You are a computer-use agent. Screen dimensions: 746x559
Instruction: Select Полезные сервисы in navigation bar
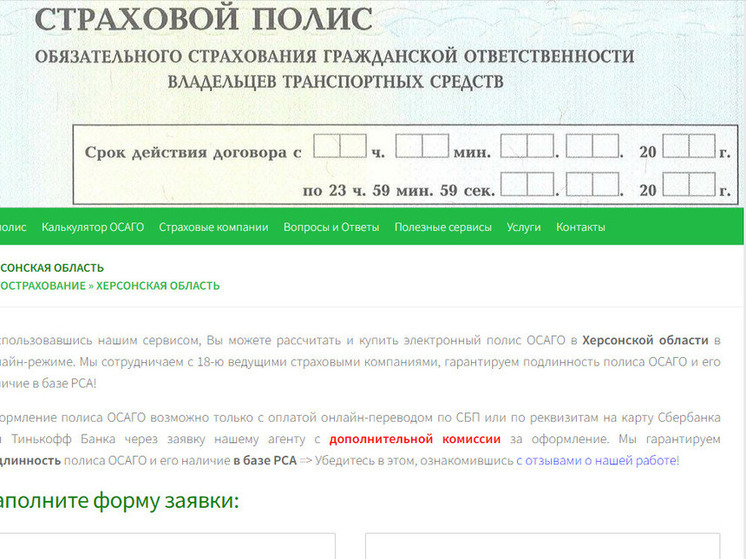[x=442, y=227]
